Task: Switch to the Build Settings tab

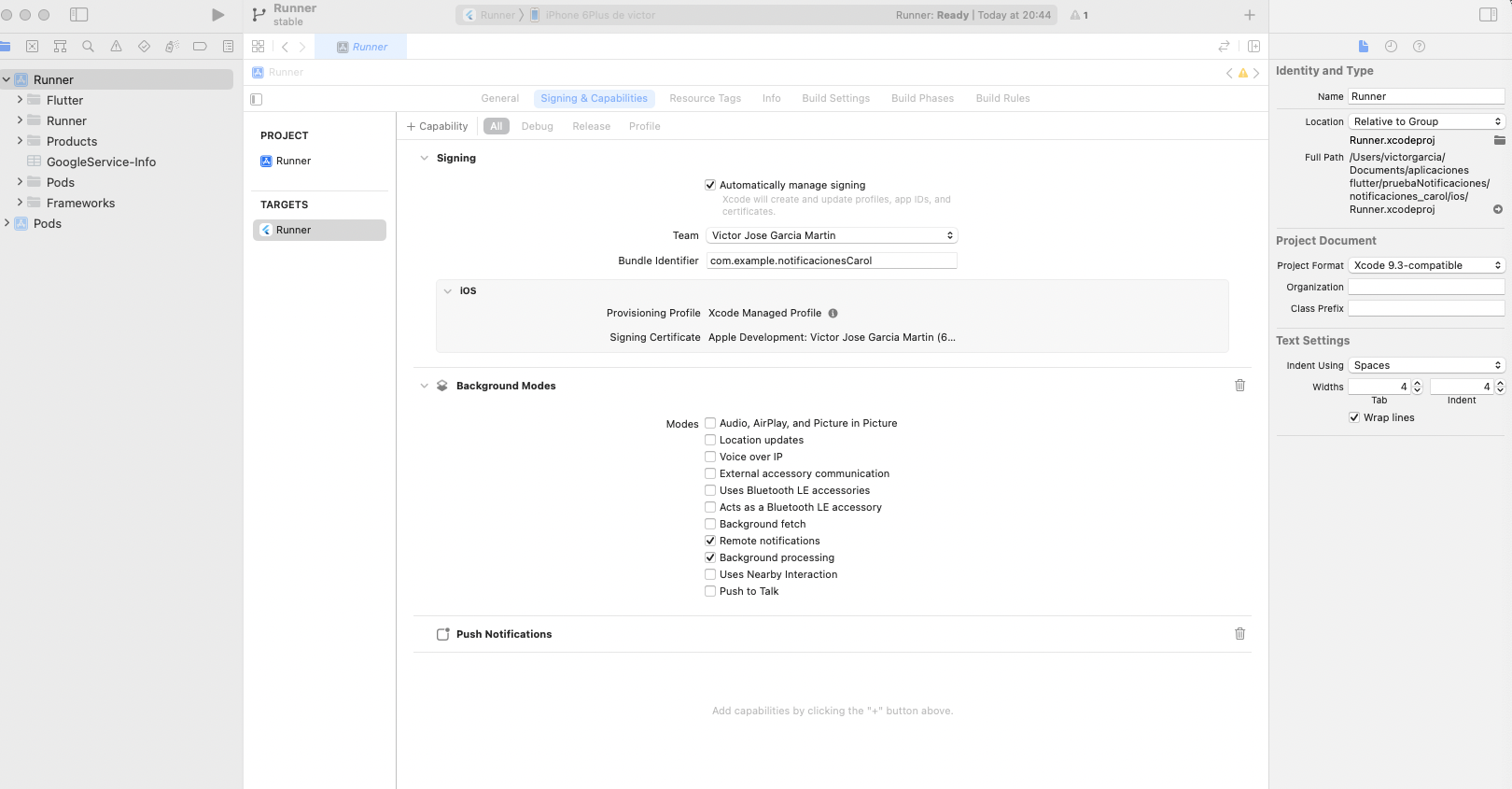Action: 835,98
